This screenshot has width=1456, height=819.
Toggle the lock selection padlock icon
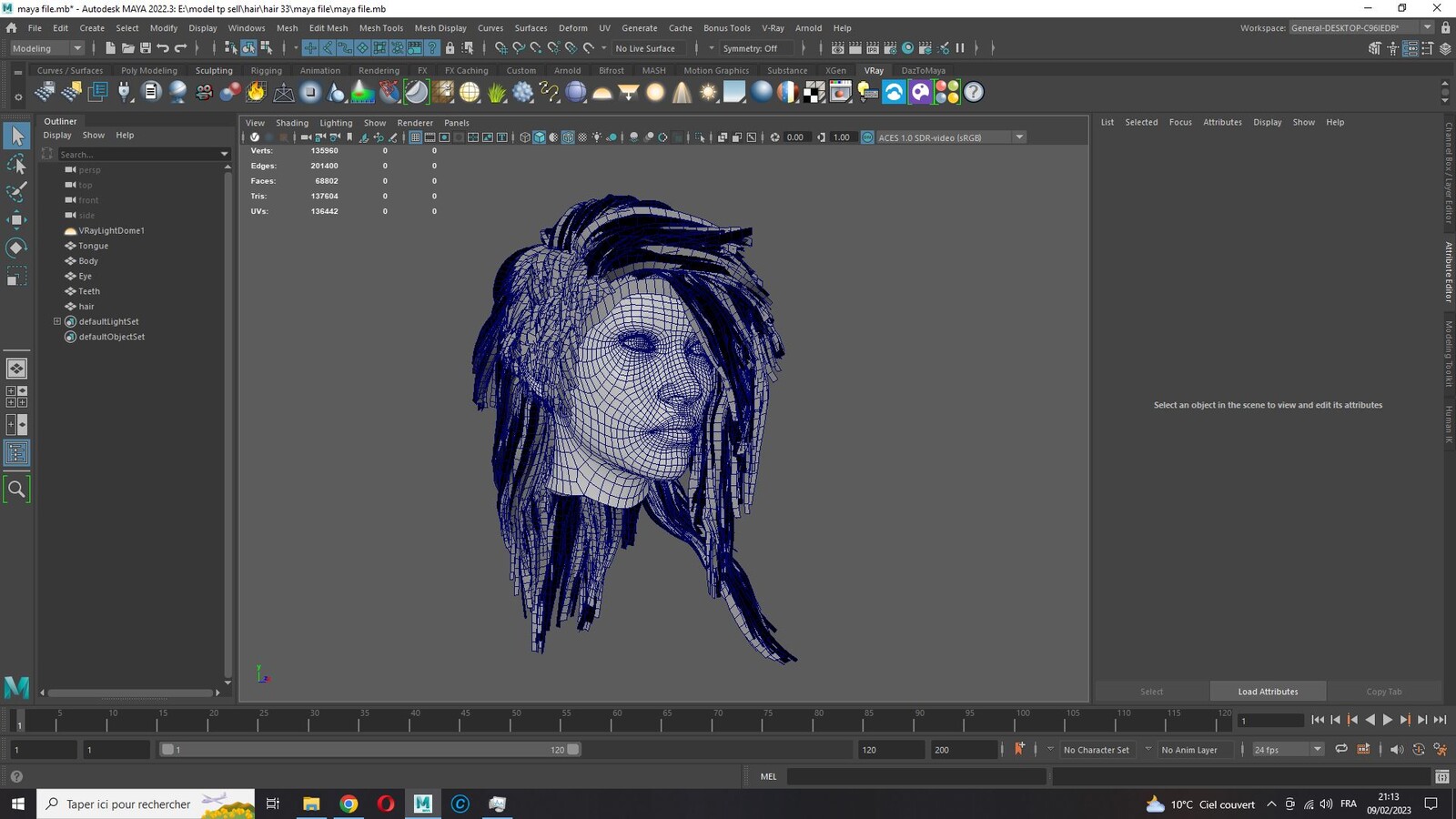click(450, 48)
